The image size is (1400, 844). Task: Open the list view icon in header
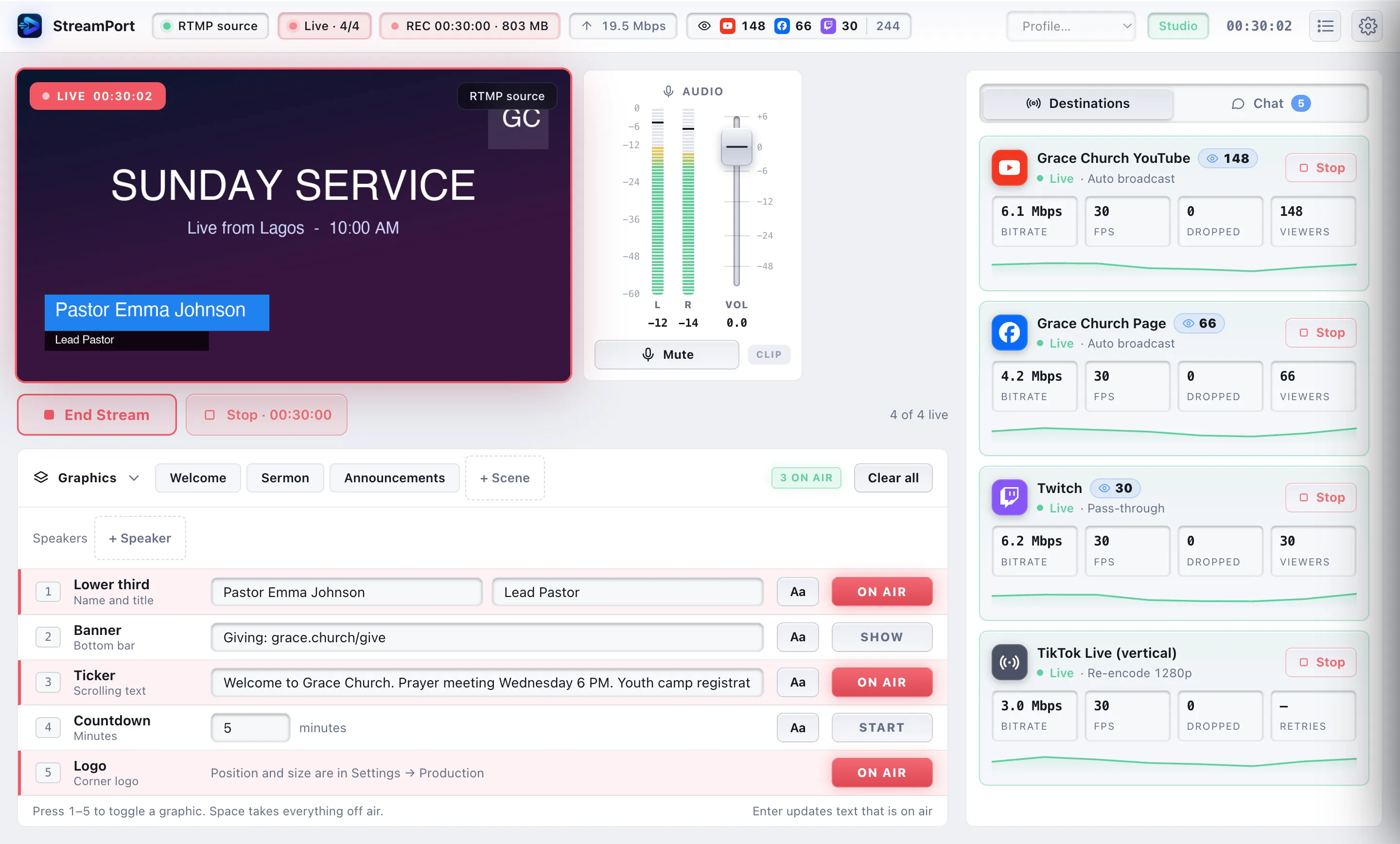pos(1325,26)
